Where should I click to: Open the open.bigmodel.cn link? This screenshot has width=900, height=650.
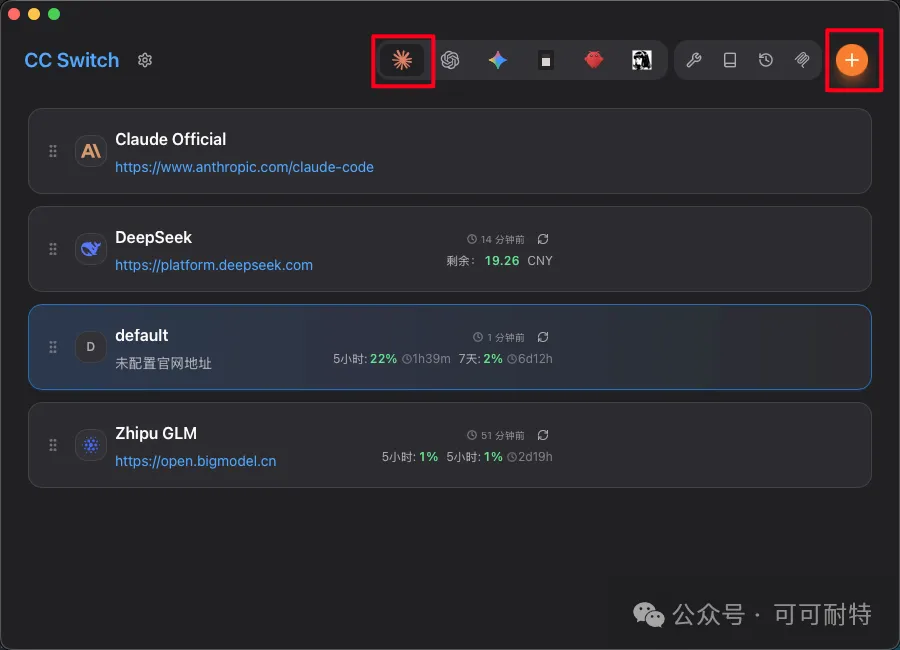196,461
